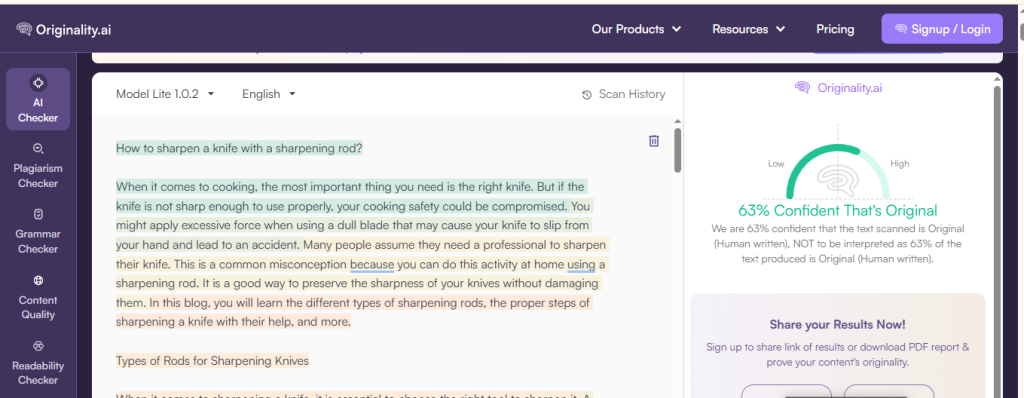Go to the Pricing page

click(835, 29)
